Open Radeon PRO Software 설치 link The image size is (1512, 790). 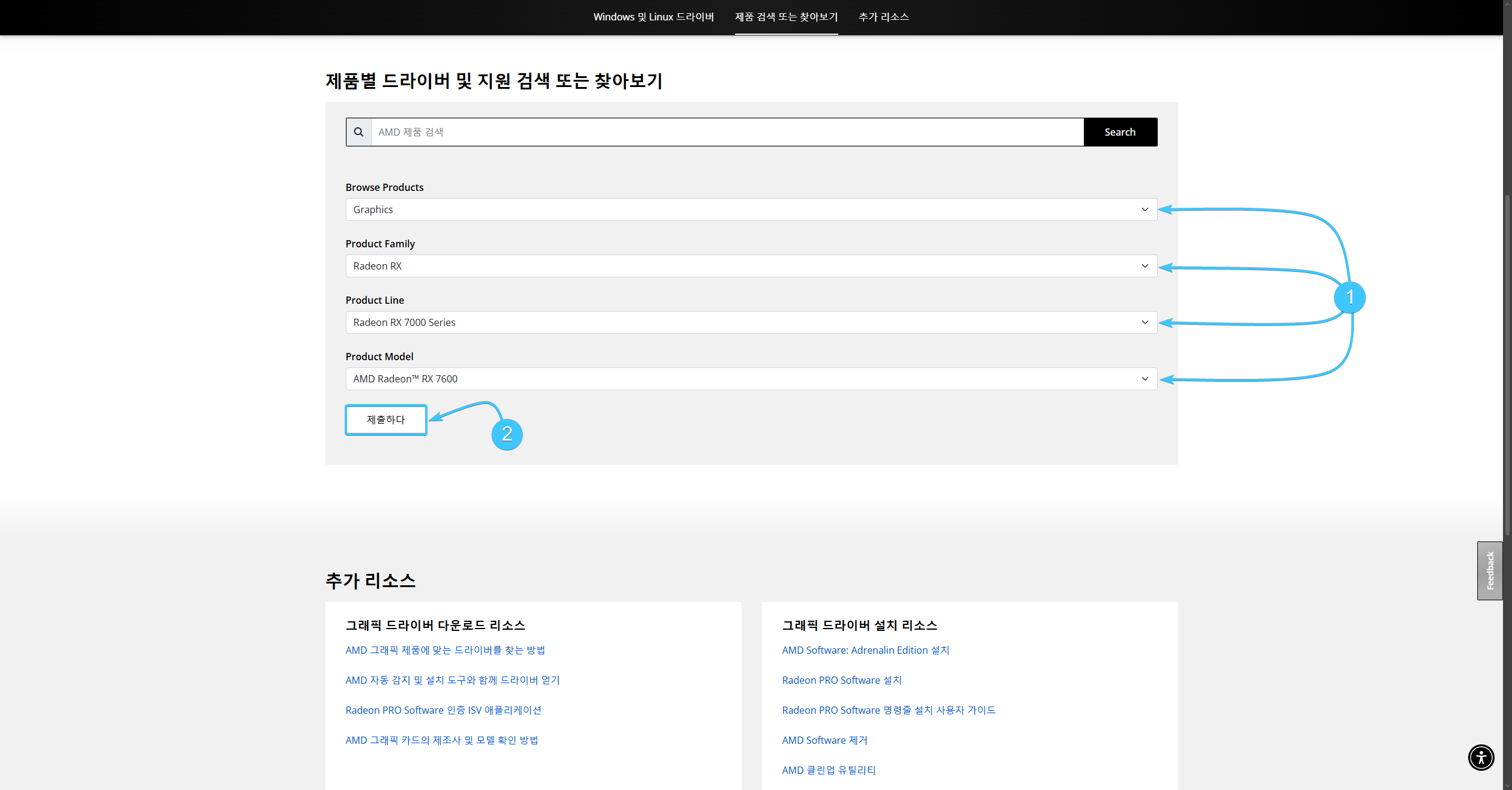[841, 680]
